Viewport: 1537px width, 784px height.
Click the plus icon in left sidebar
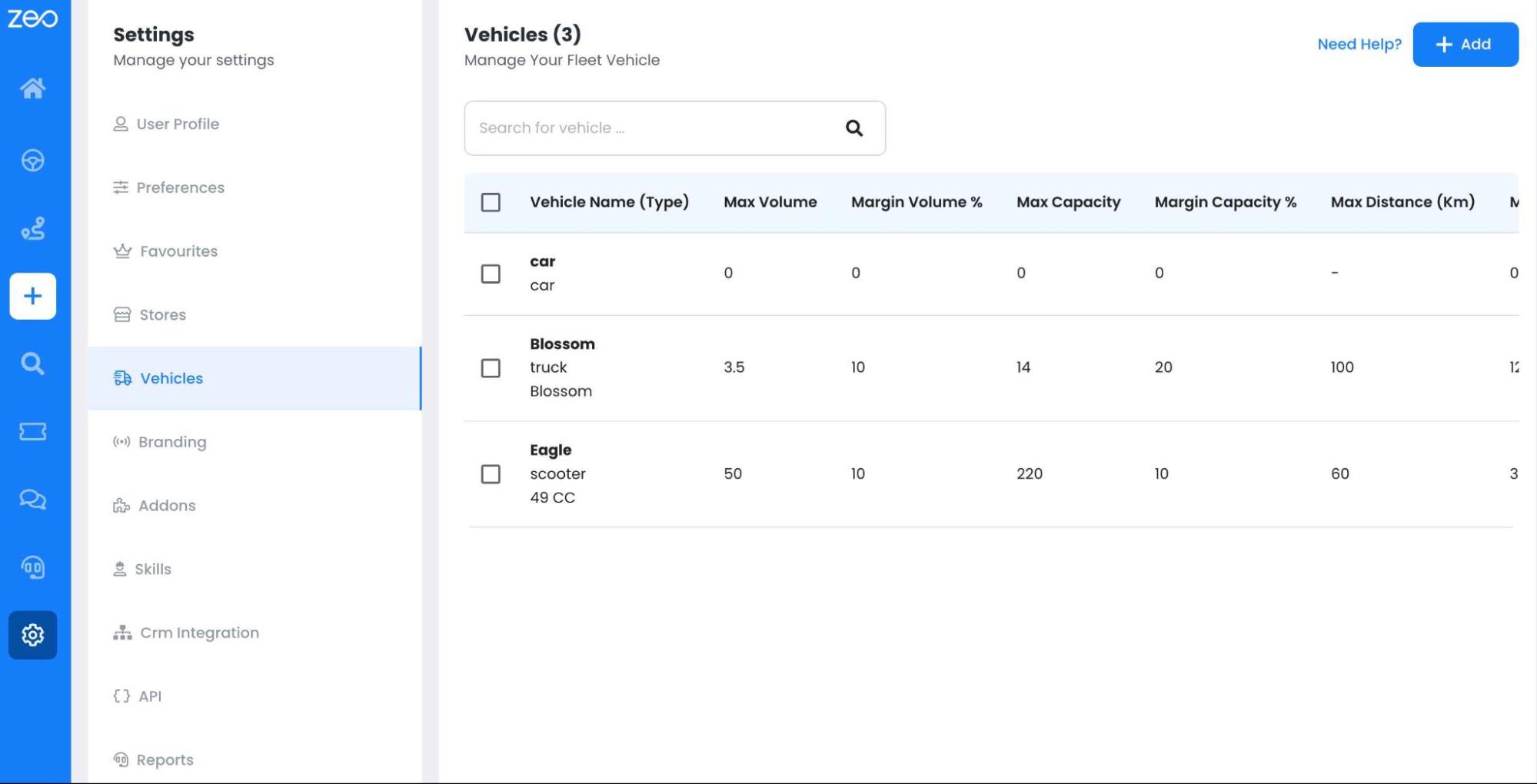[32, 296]
